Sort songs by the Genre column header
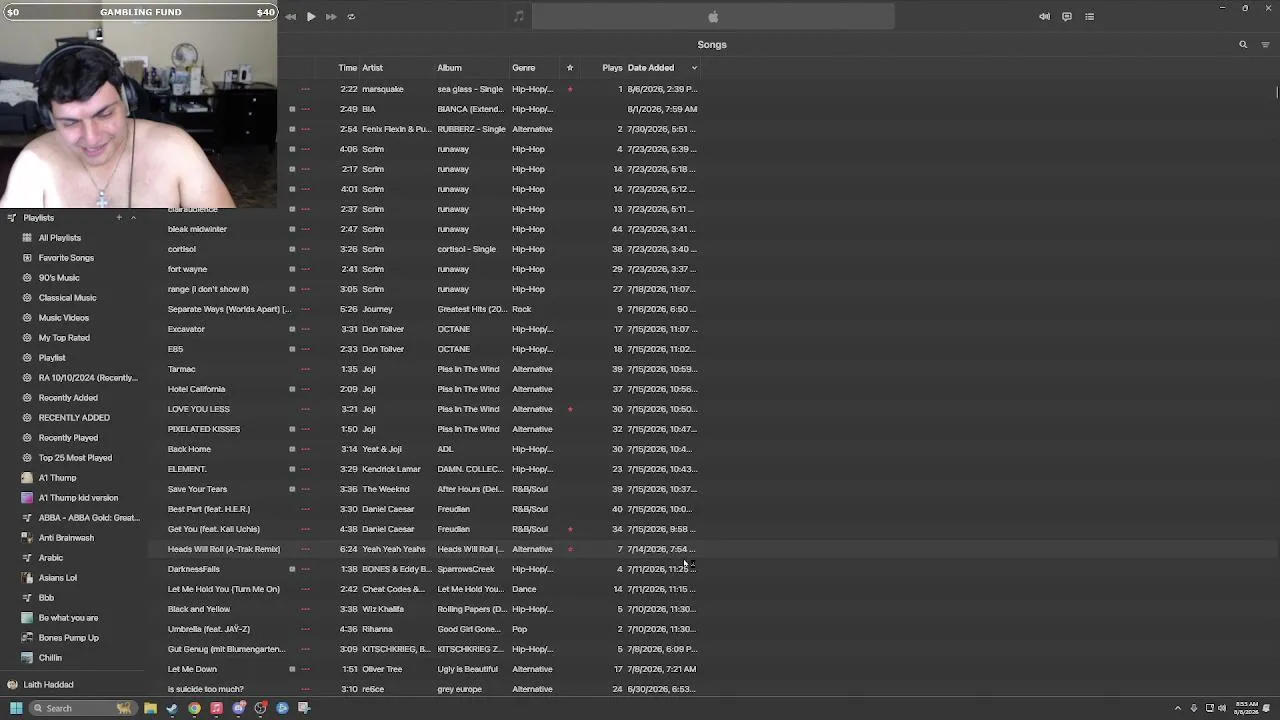Screen dimensions: 1280x720 pyautogui.click(x=523, y=68)
